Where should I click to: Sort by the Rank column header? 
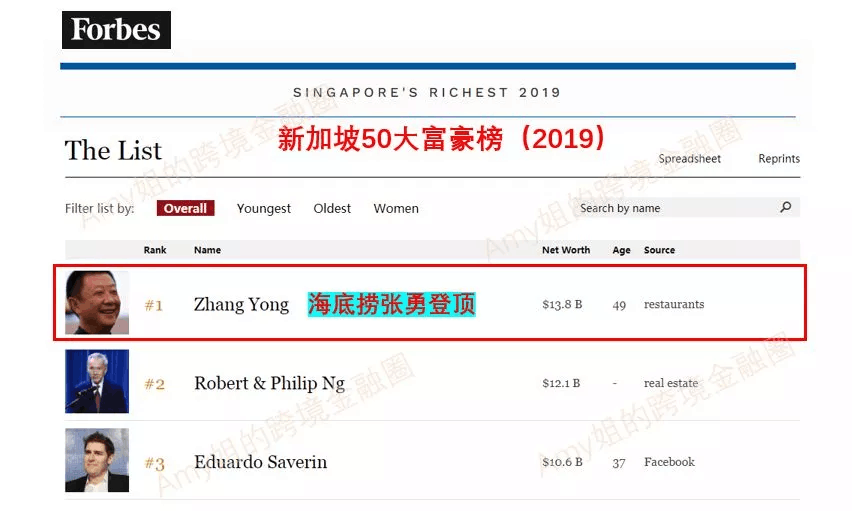(x=155, y=250)
